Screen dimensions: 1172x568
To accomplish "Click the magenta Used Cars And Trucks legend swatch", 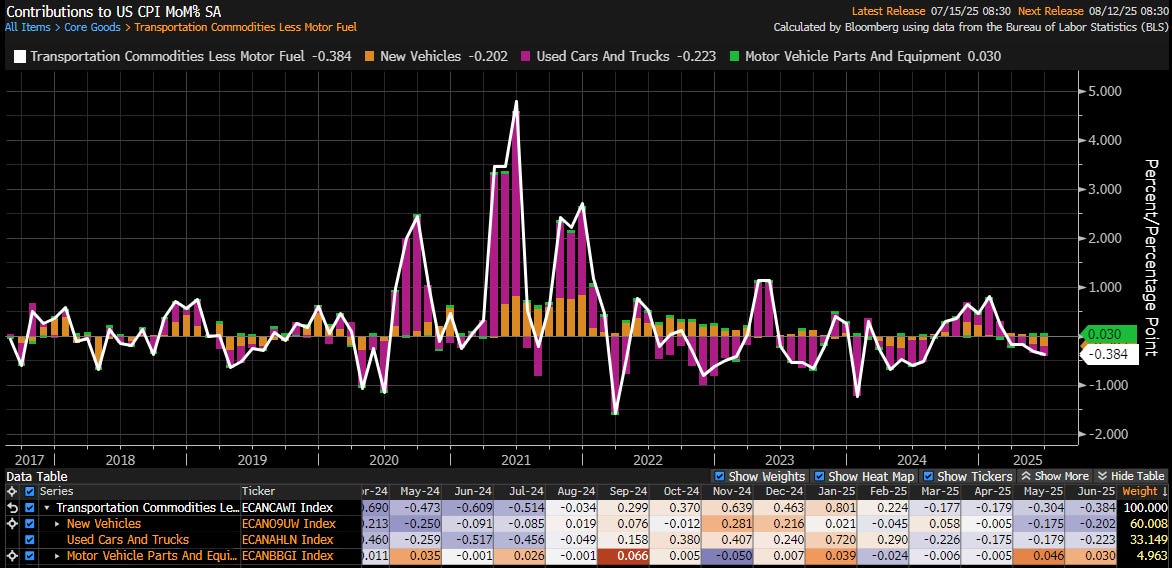I will coord(525,56).
